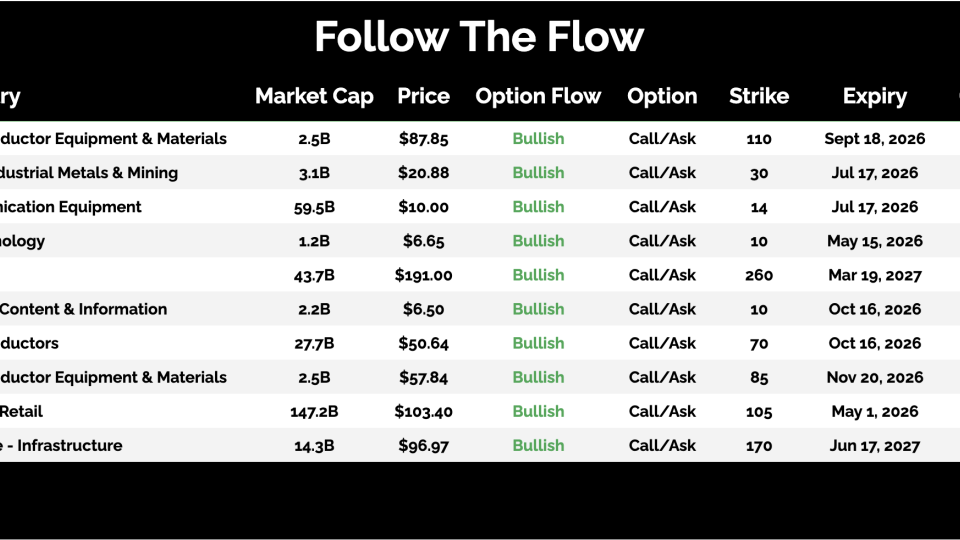Click the Follow The Flow title
The width and height of the screenshot is (960, 540).
[x=479, y=37]
